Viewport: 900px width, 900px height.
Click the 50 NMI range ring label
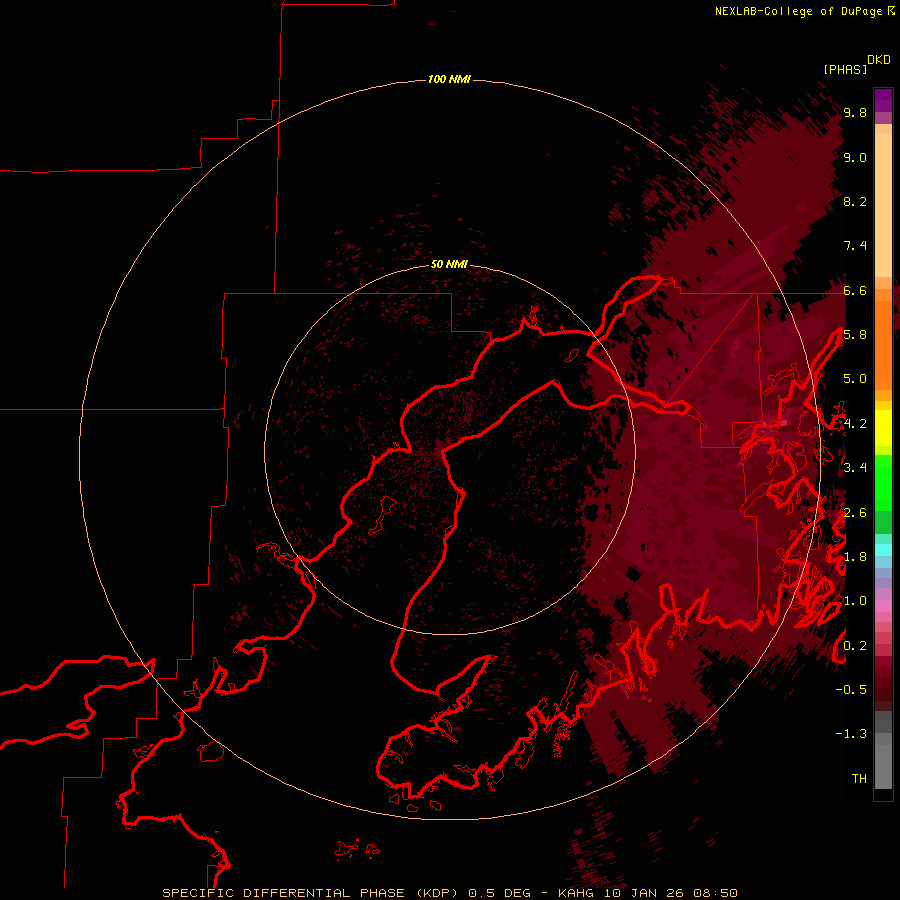pyautogui.click(x=449, y=264)
